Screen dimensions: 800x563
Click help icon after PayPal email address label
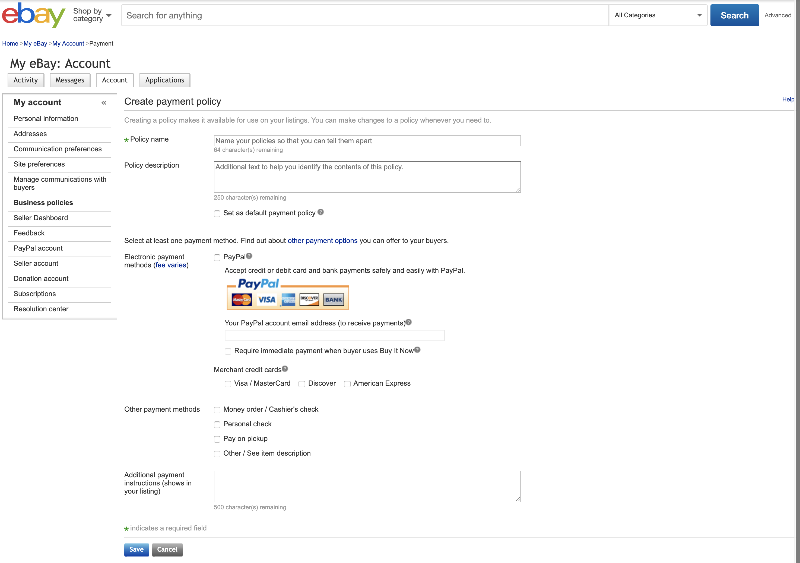(x=409, y=322)
